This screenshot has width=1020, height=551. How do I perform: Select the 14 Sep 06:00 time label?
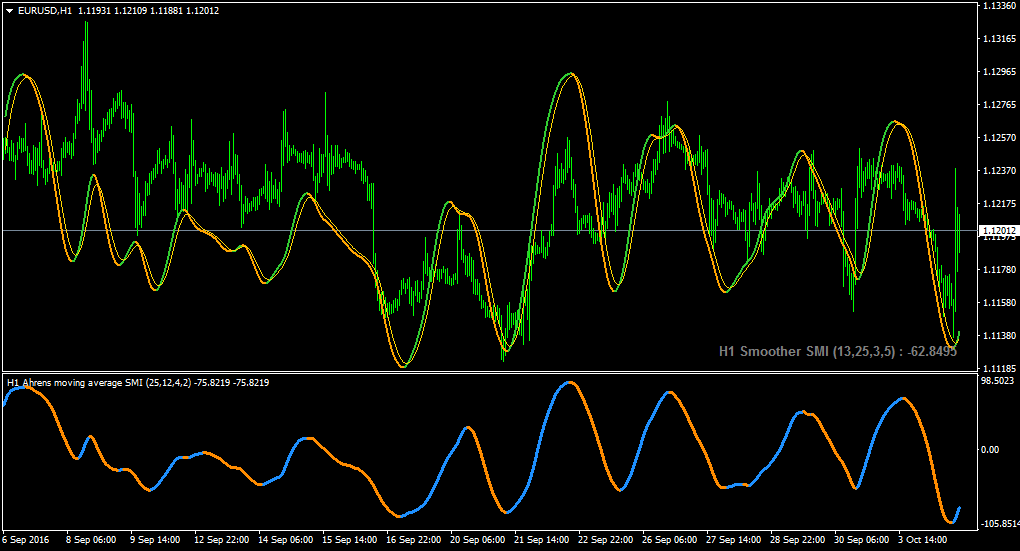pos(286,540)
